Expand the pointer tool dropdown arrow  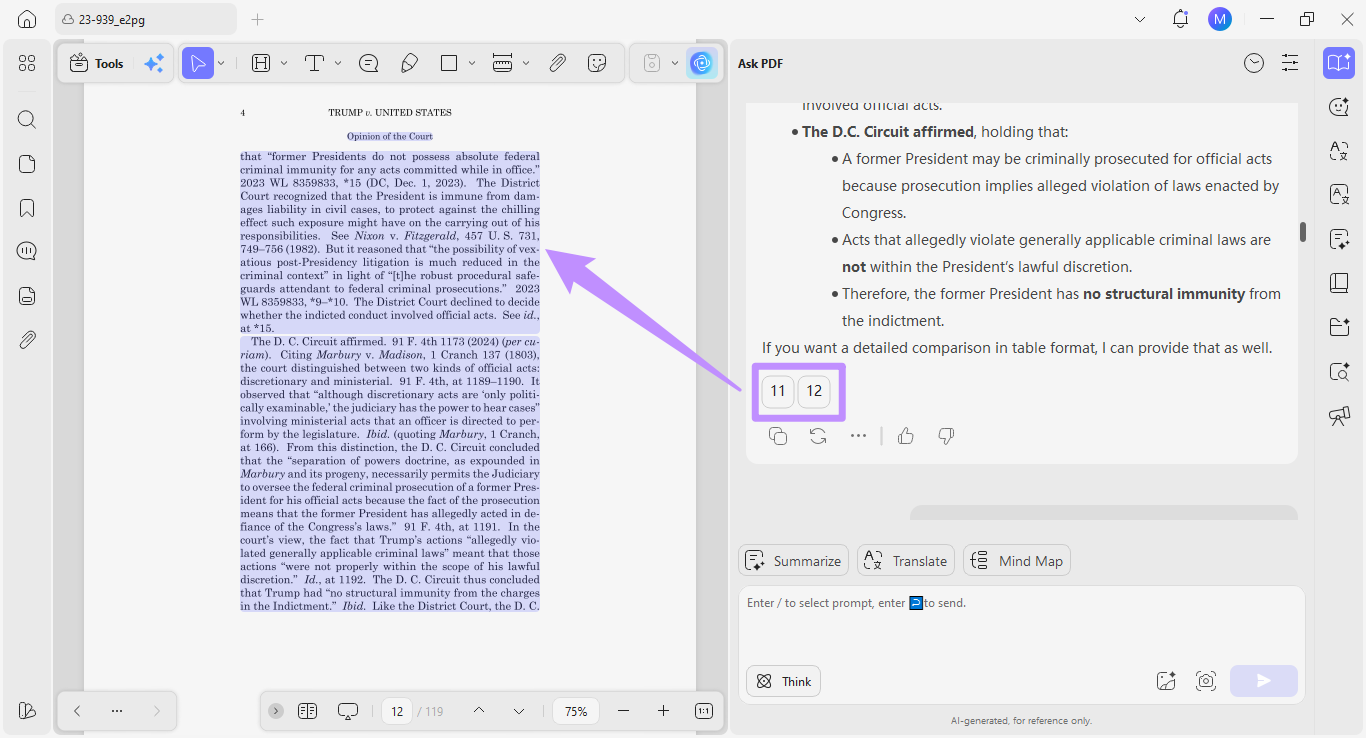click(x=221, y=63)
